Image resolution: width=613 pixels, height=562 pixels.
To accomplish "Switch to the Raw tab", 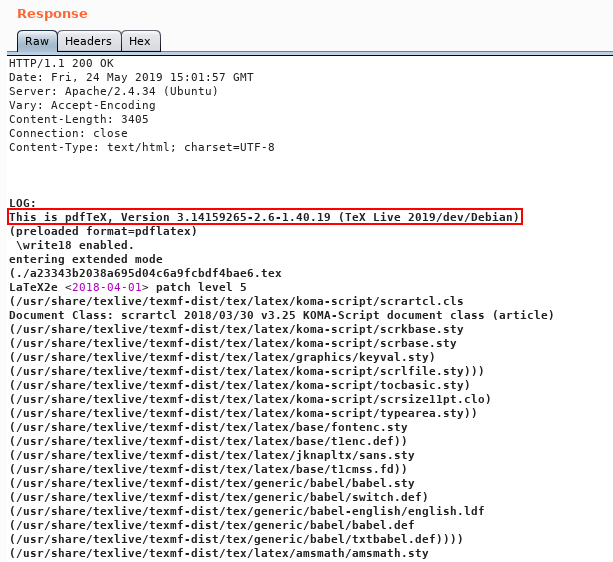I will pos(37,41).
